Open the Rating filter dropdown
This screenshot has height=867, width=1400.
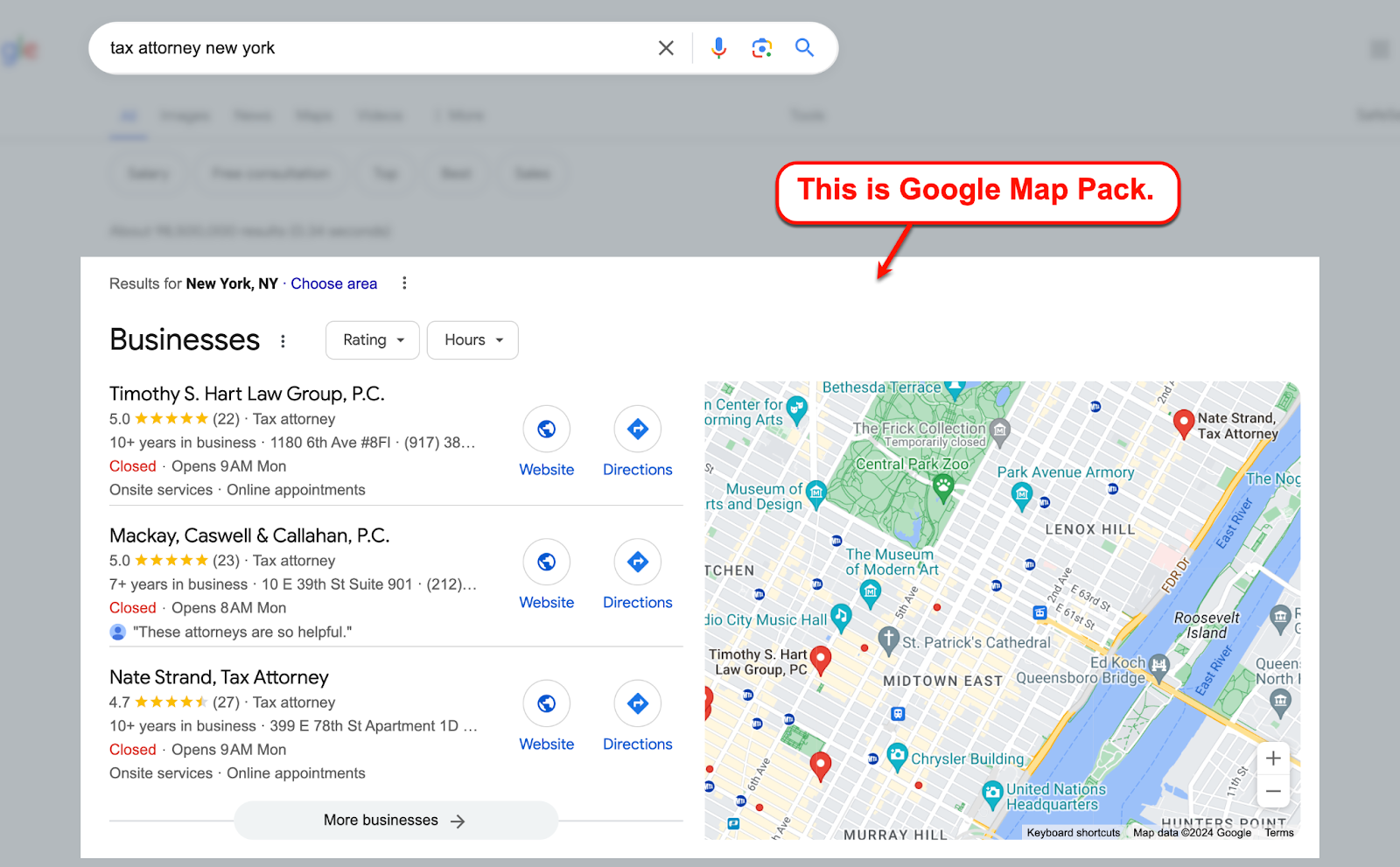tap(372, 339)
